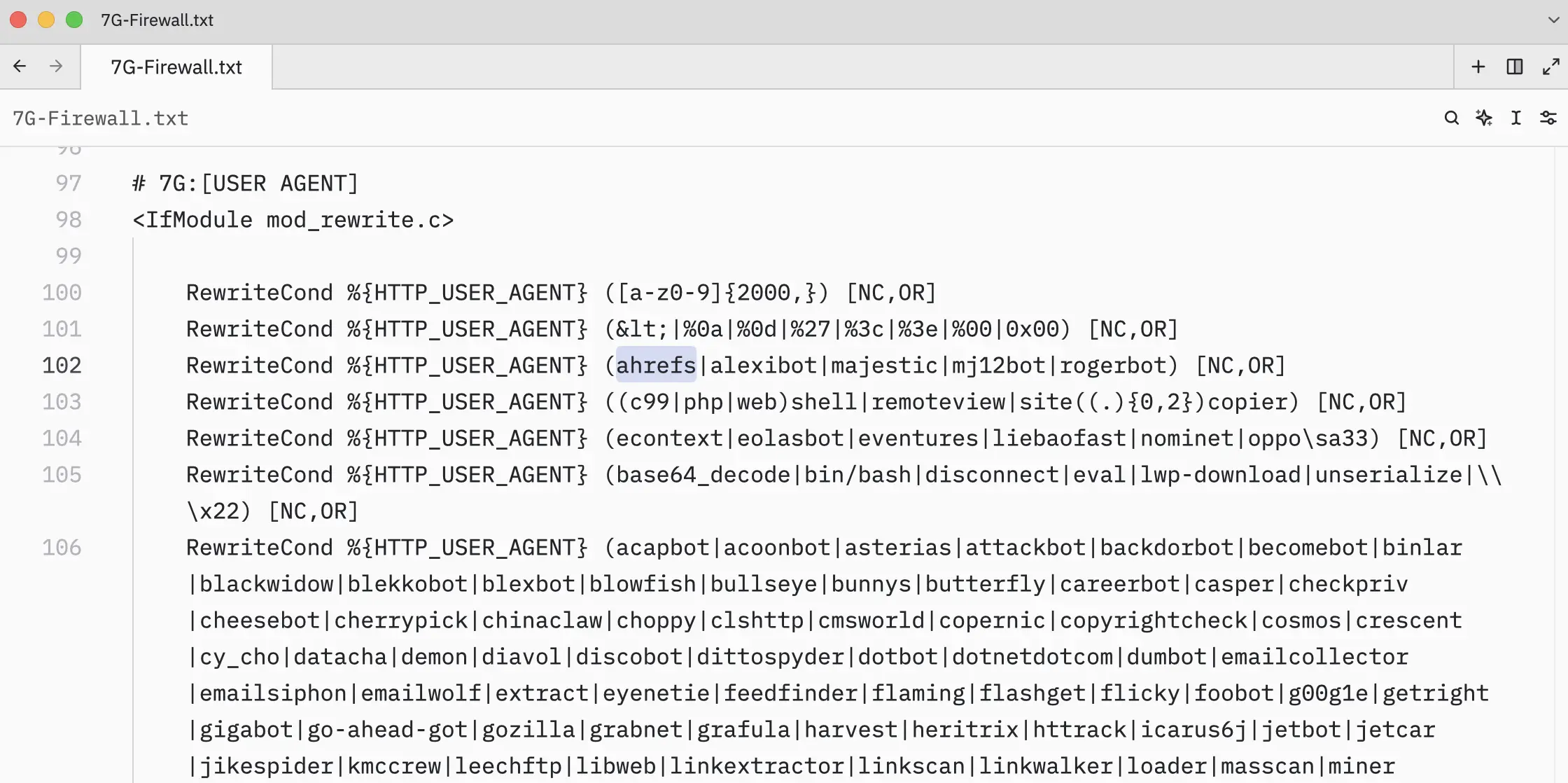Click 'unserialize' on line 105
This screenshot has height=783, width=1568.
(1389, 475)
